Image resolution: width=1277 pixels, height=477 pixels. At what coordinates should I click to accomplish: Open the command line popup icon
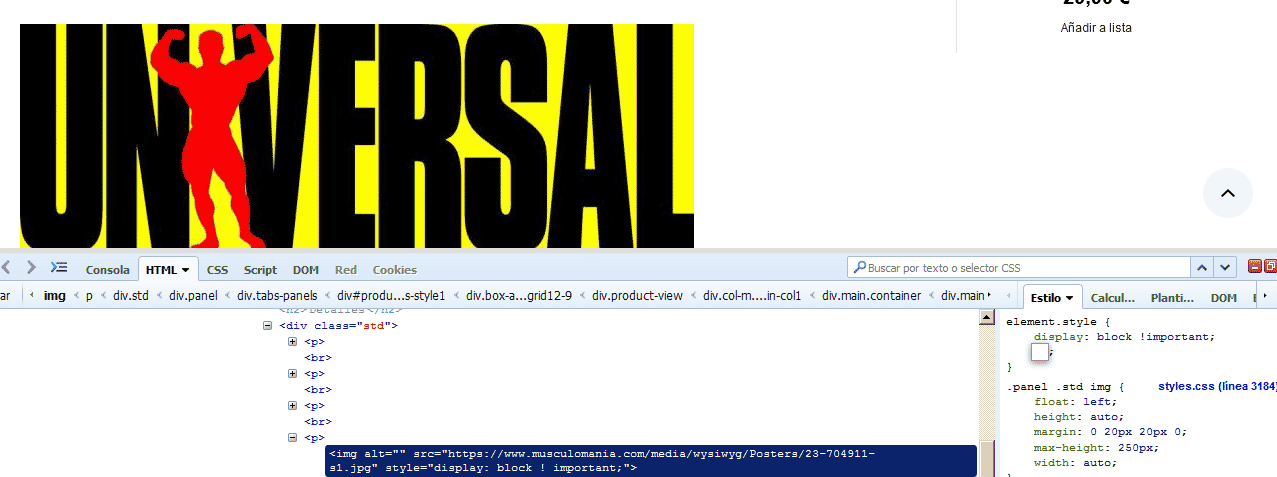point(59,267)
